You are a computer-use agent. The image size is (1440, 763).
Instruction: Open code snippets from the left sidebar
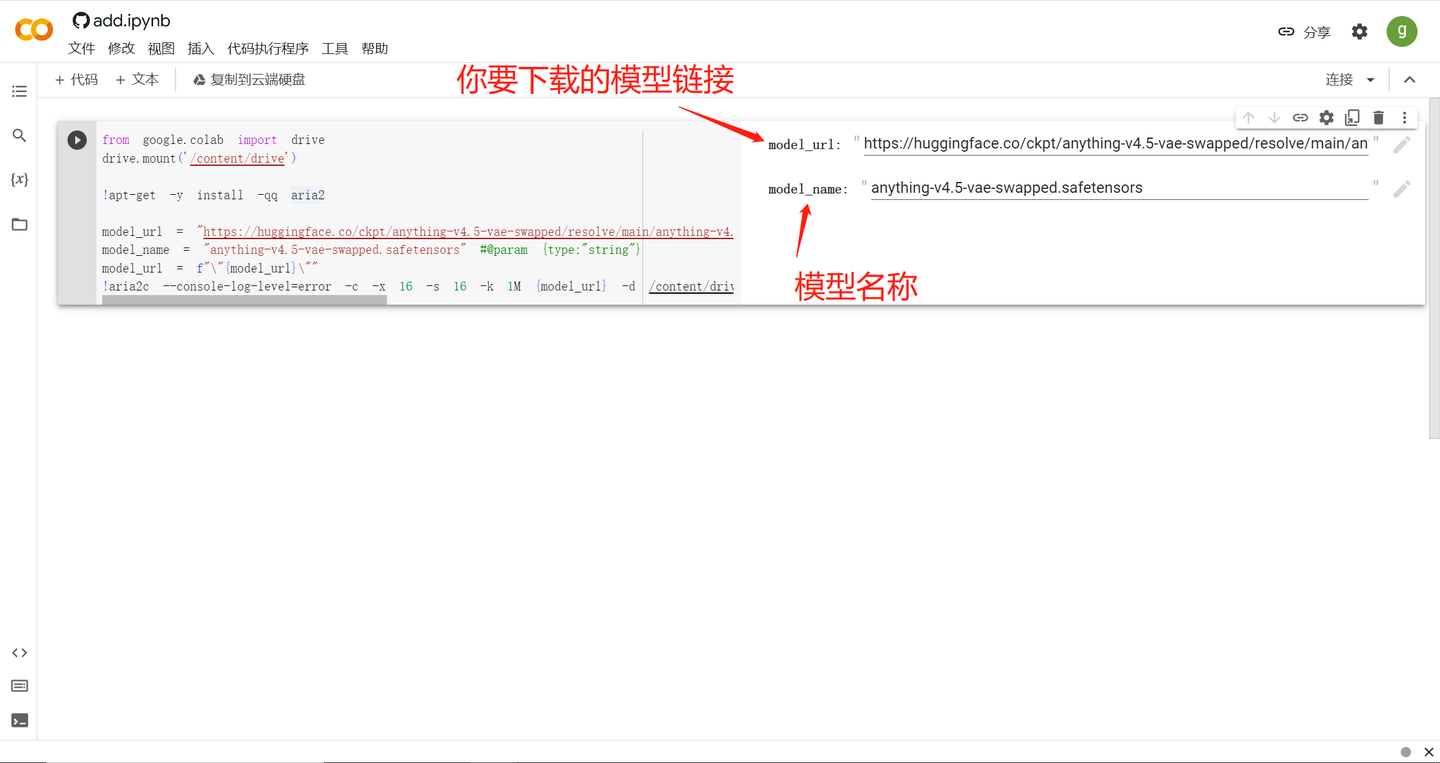coord(19,652)
